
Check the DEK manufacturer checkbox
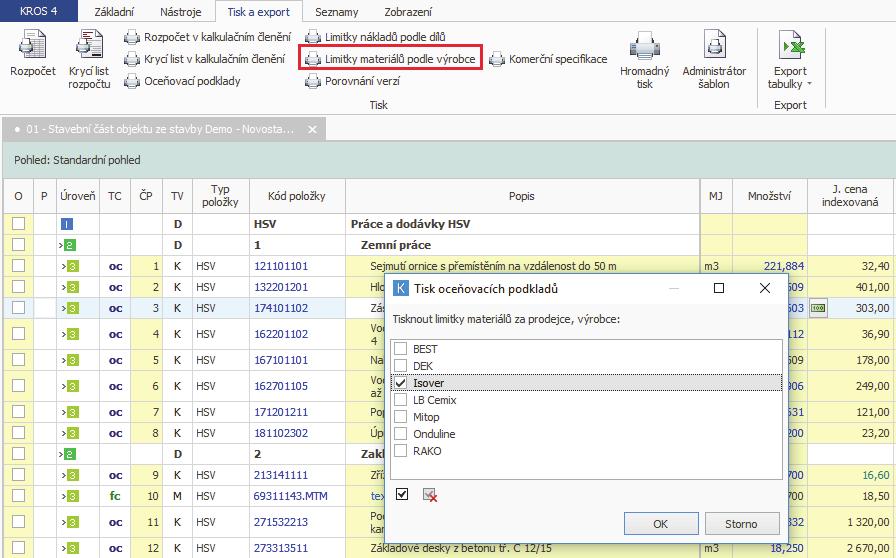401,366
